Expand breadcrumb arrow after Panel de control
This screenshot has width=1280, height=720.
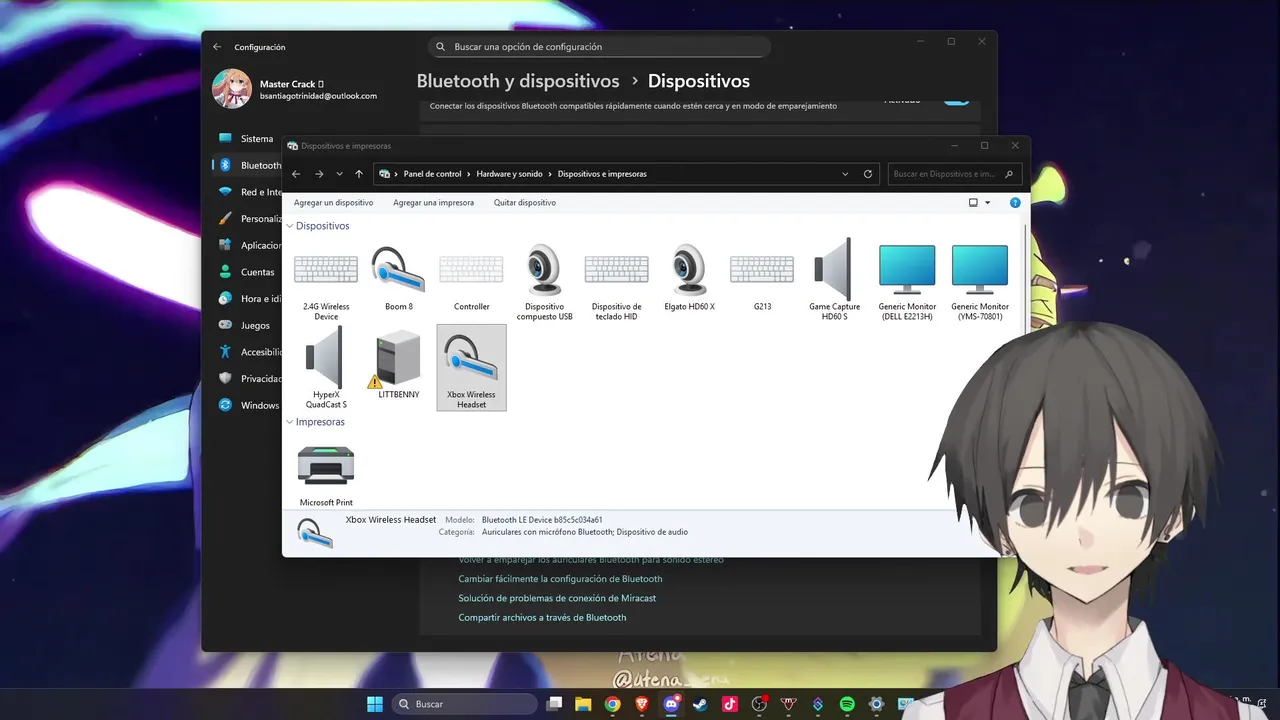(469, 174)
